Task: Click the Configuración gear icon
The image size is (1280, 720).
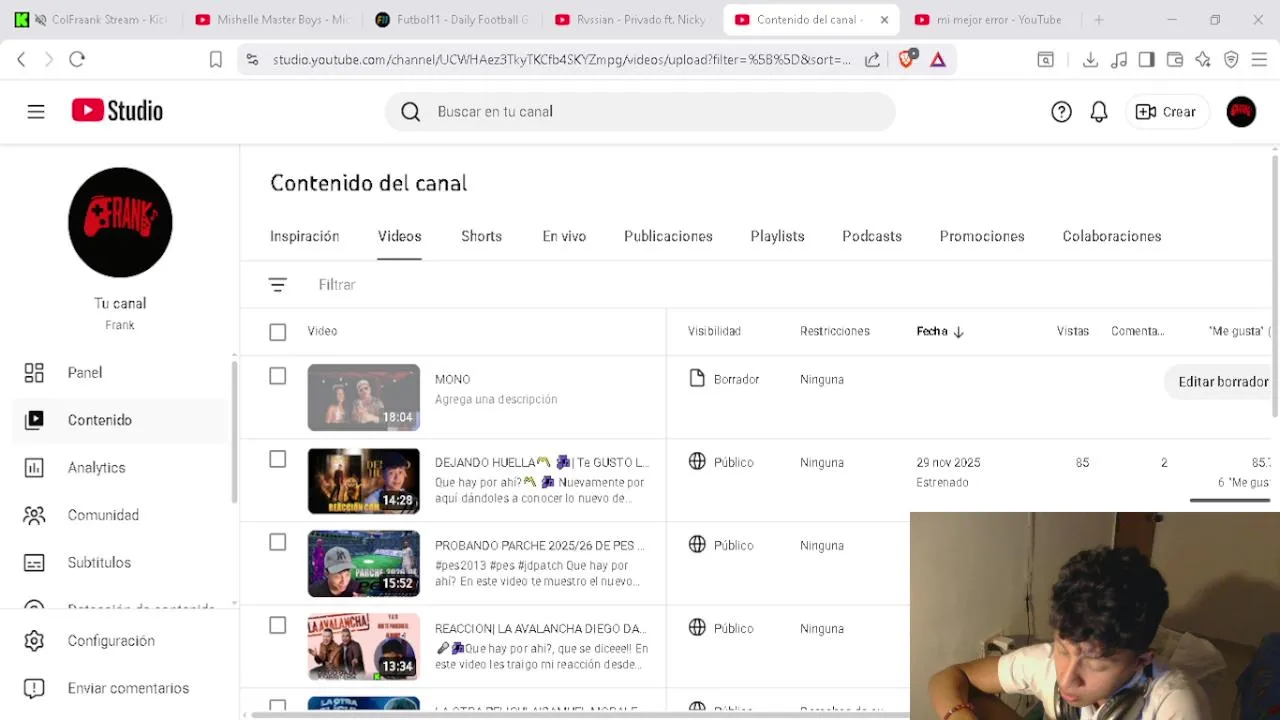Action: click(34, 641)
